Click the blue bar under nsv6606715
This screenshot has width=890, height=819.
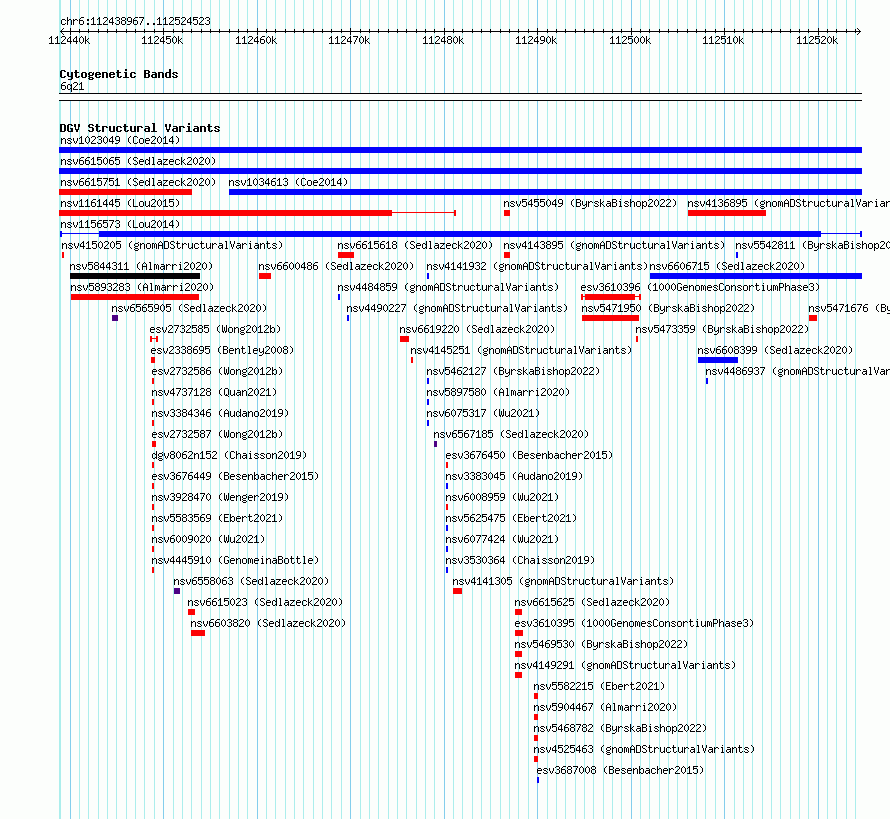[x=756, y=276]
